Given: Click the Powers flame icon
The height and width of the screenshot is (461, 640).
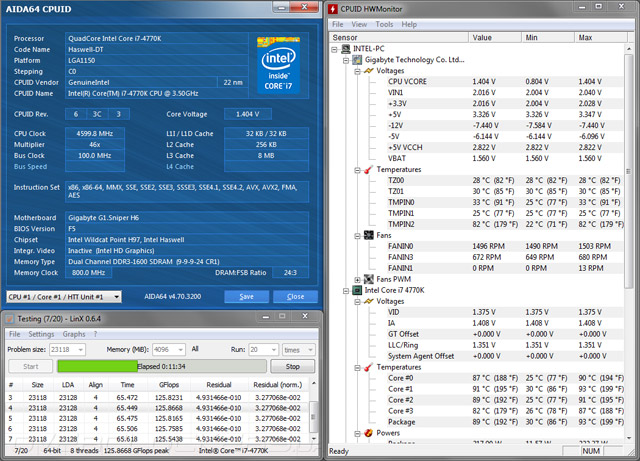Looking at the screenshot, I should tap(369, 433).
